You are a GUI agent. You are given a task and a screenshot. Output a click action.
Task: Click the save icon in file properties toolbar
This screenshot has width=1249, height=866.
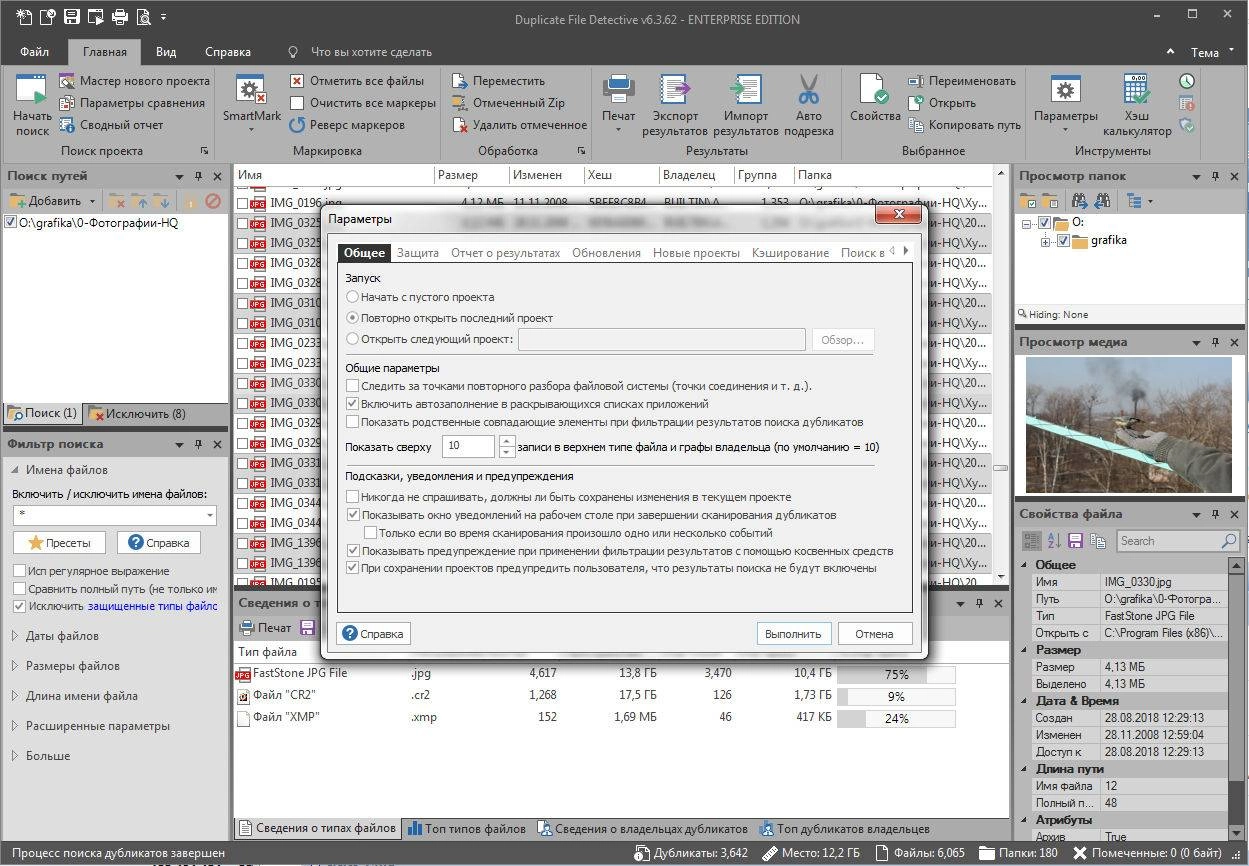(1075, 541)
